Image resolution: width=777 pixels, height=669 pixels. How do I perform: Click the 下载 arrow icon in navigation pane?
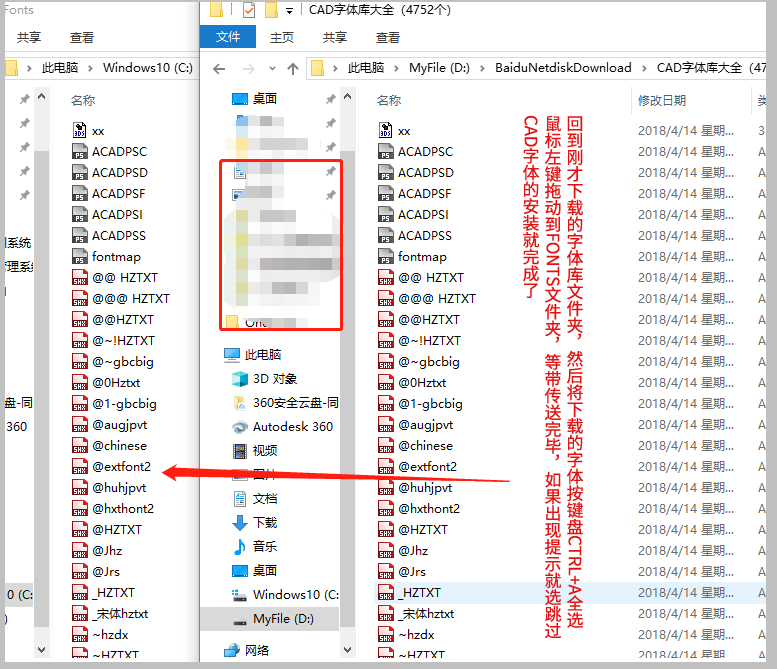click(240, 522)
